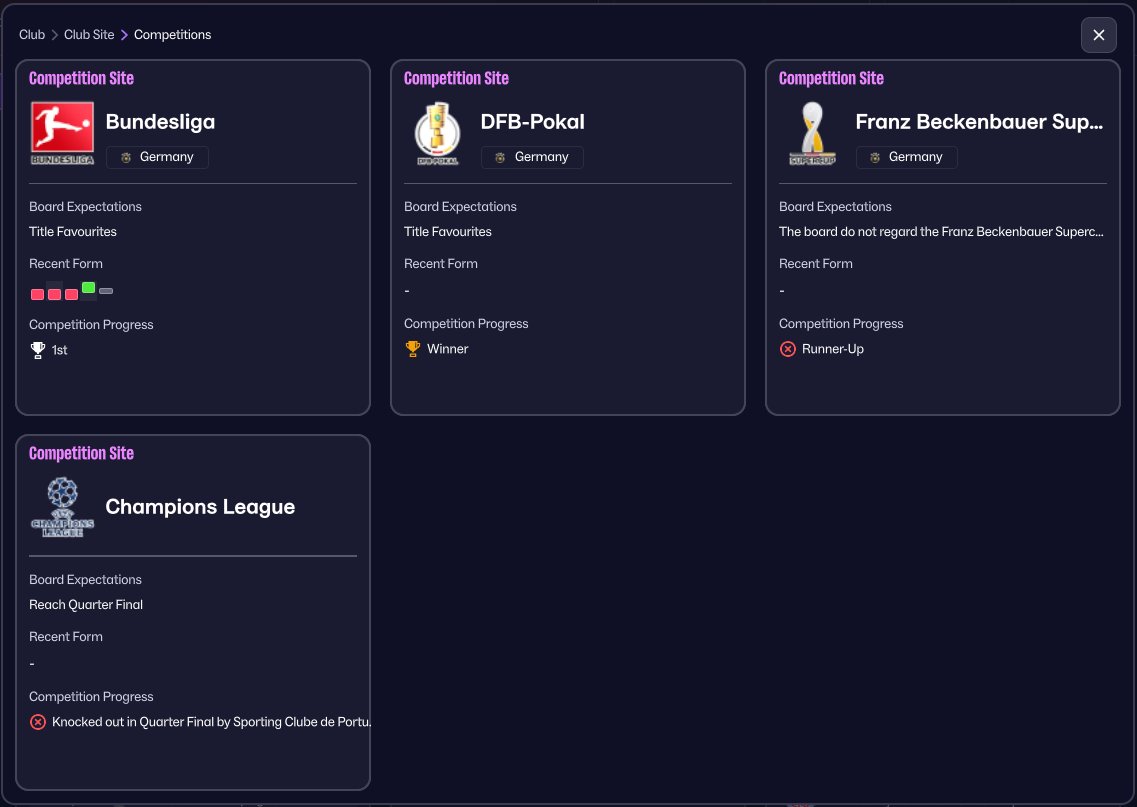1137x807 pixels.
Task: Close the Competitions panel with X button
Action: pos(1099,35)
